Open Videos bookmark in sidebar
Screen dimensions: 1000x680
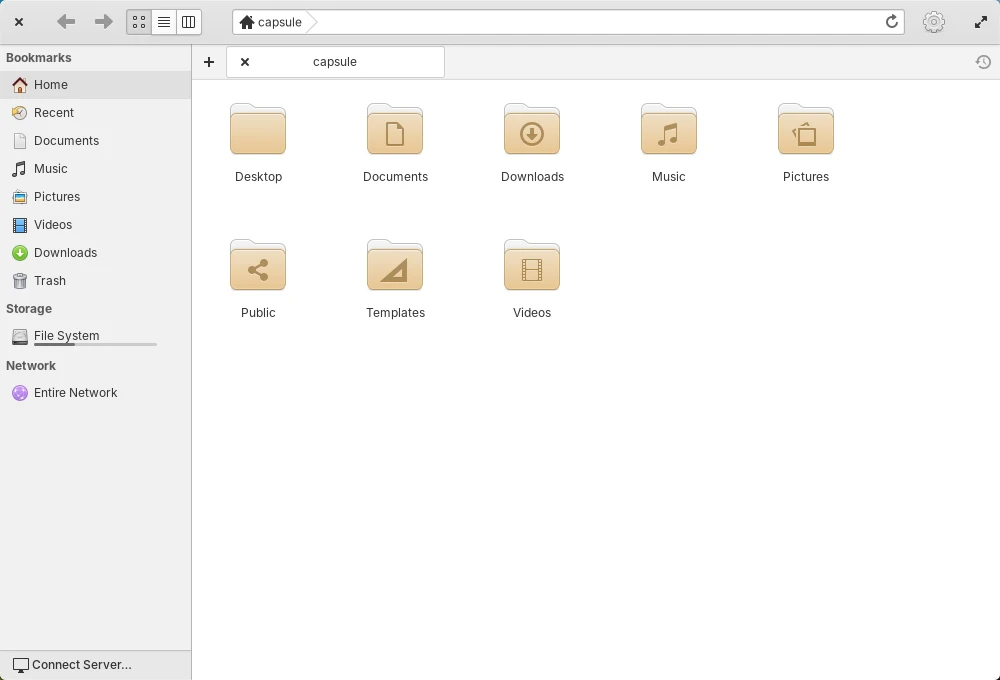pyautogui.click(x=96, y=225)
